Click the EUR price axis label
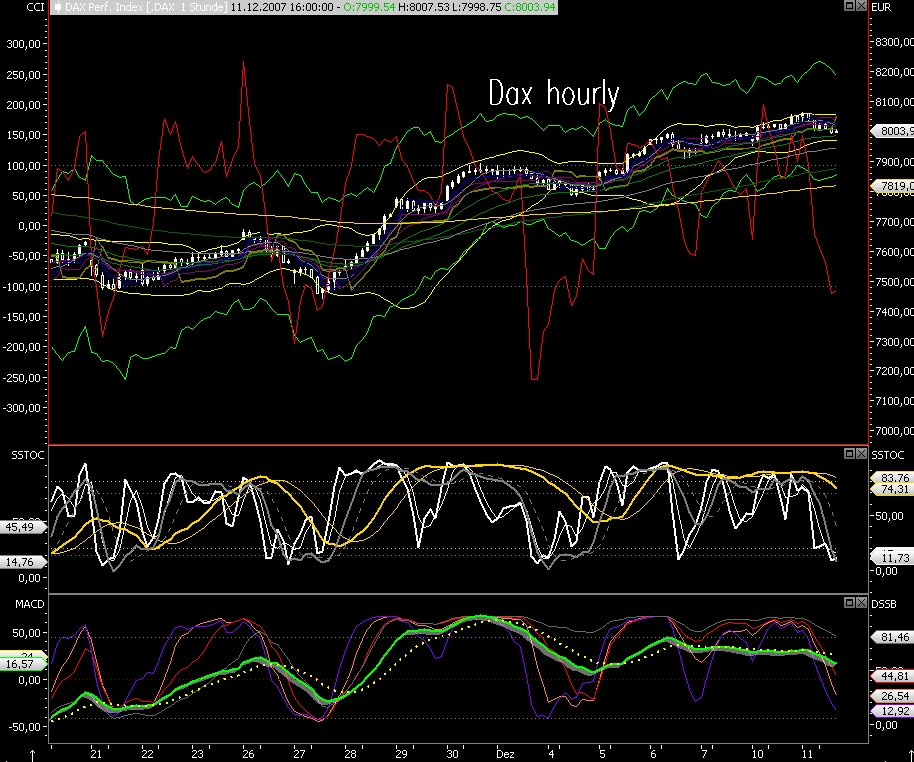The width and height of the screenshot is (914, 762). click(881, 7)
